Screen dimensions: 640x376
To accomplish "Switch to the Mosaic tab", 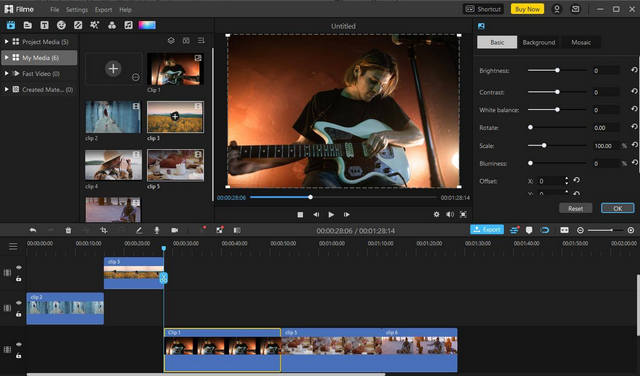I will (x=581, y=42).
